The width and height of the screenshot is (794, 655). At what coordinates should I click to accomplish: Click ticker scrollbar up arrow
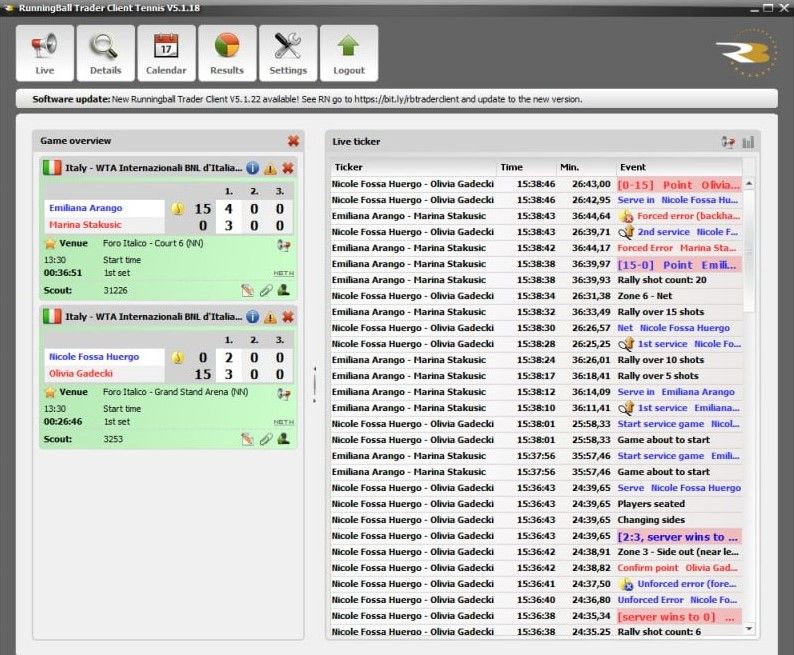749,183
